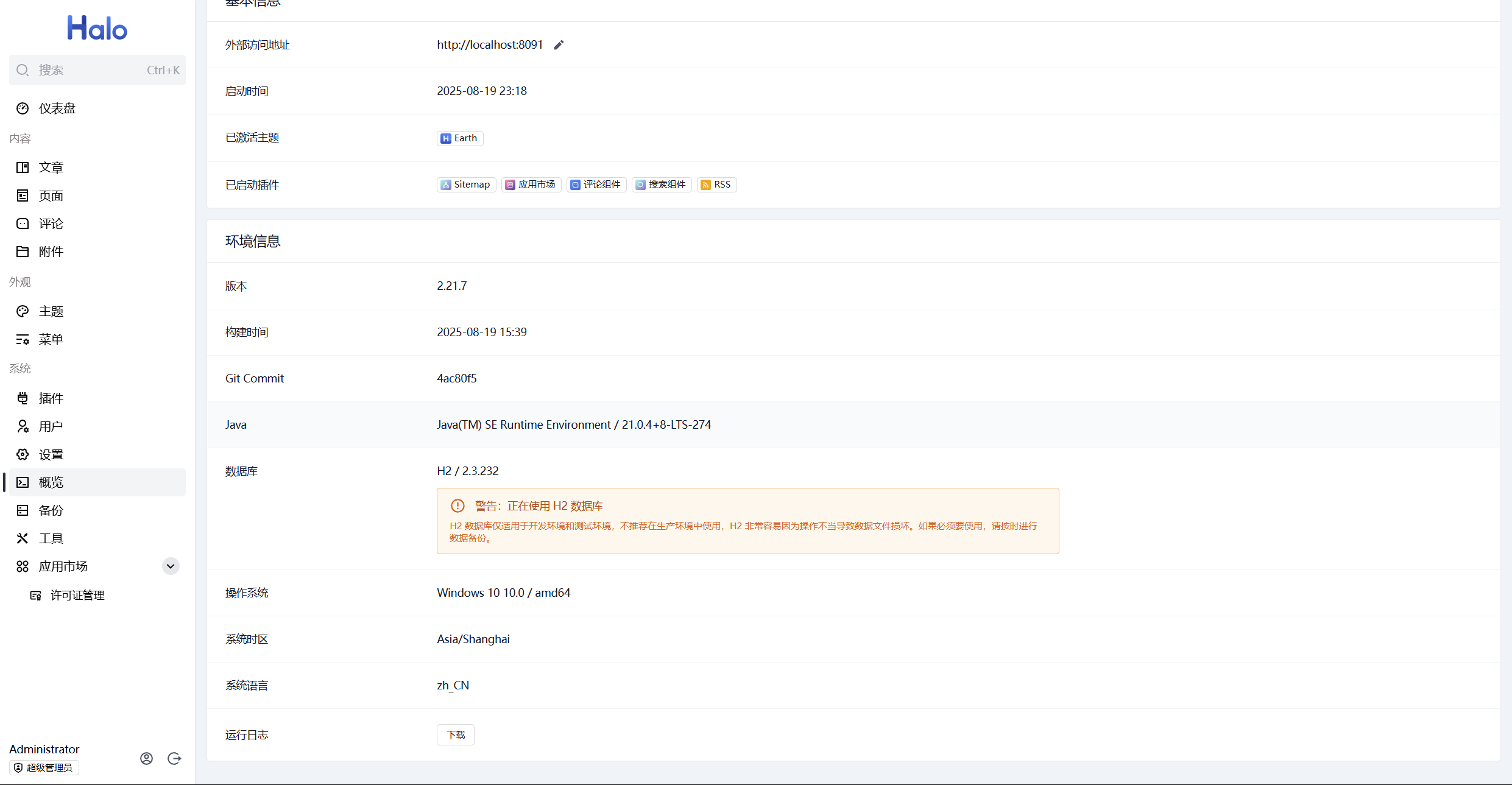Collapse the 应用市场 menu chevron
The image size is (1512, 785).
click(x=171, y=566)
